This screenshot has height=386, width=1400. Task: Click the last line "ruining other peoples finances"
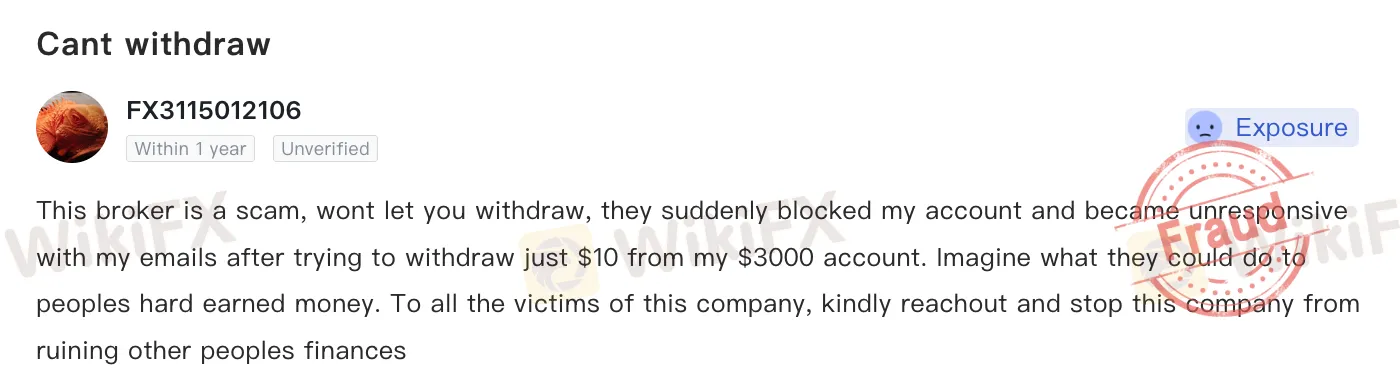click(x=221, y=351)
